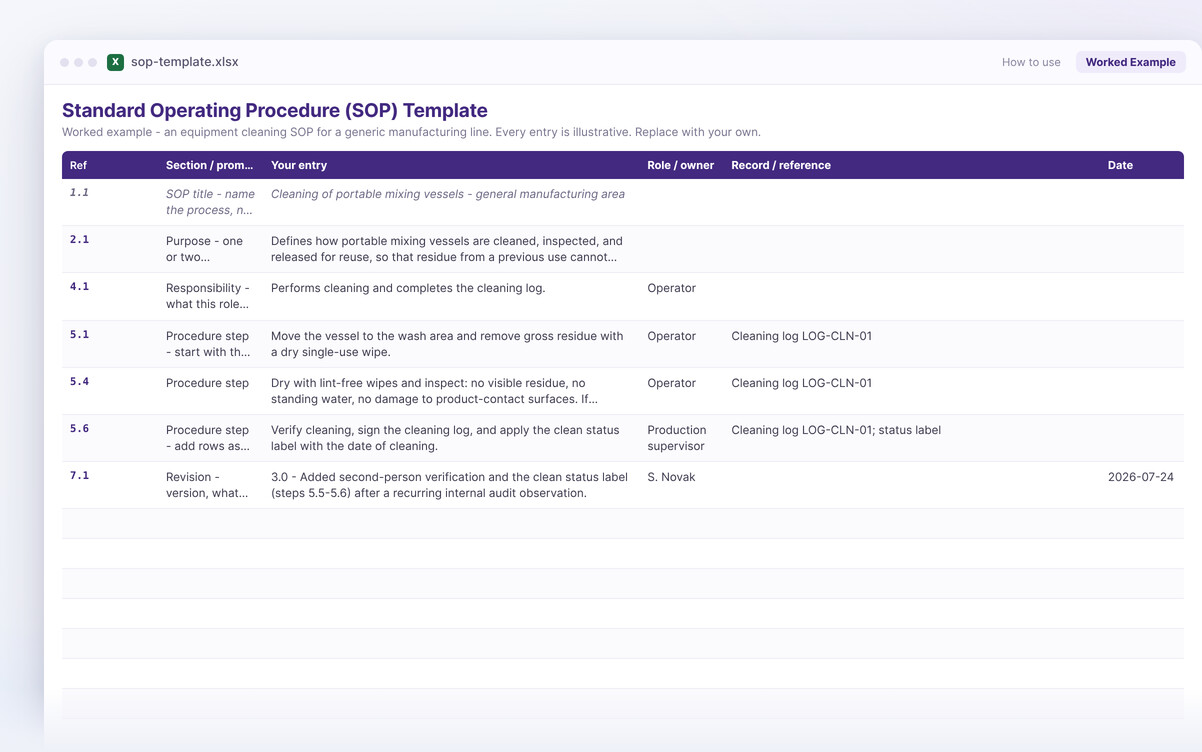Click the Role / owner column header
This screenshot has width=1202, height=752.
click(x=680, y=165)
